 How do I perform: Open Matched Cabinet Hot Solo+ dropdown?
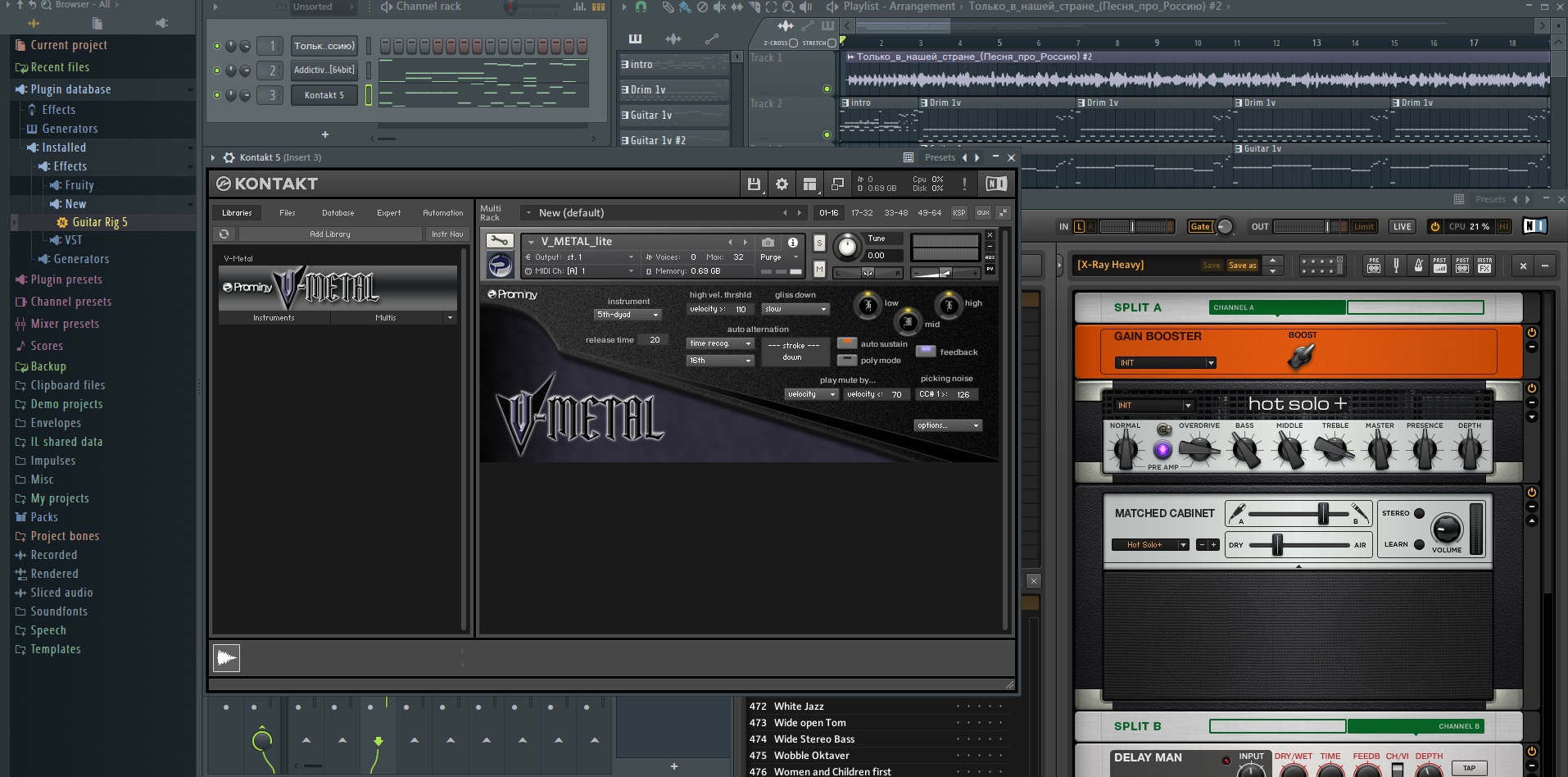pos(1150,545)
